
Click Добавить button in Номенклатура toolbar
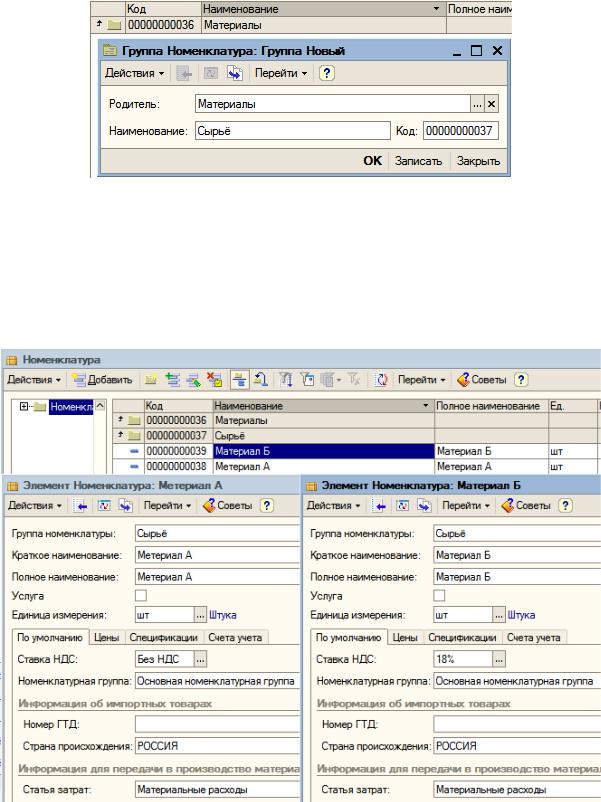pyautogui.click(x=102, y=380)
